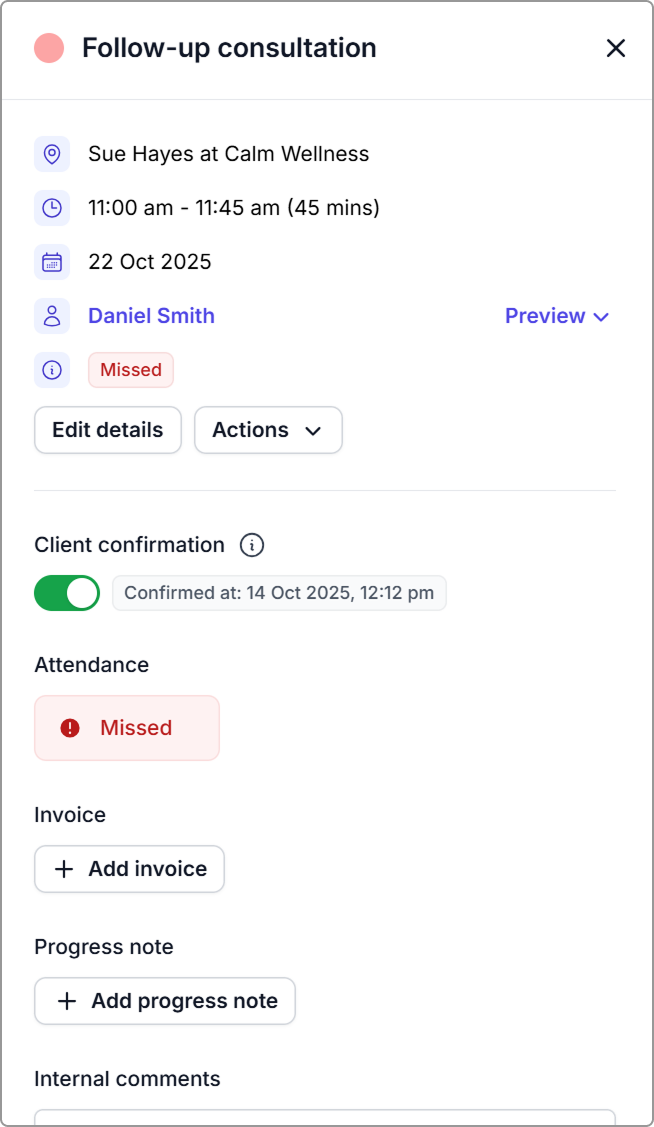Click the plus icon on Add progress note
Image resolution: width=654 pixels, height=1127 pixels.
pos(67,1001)
